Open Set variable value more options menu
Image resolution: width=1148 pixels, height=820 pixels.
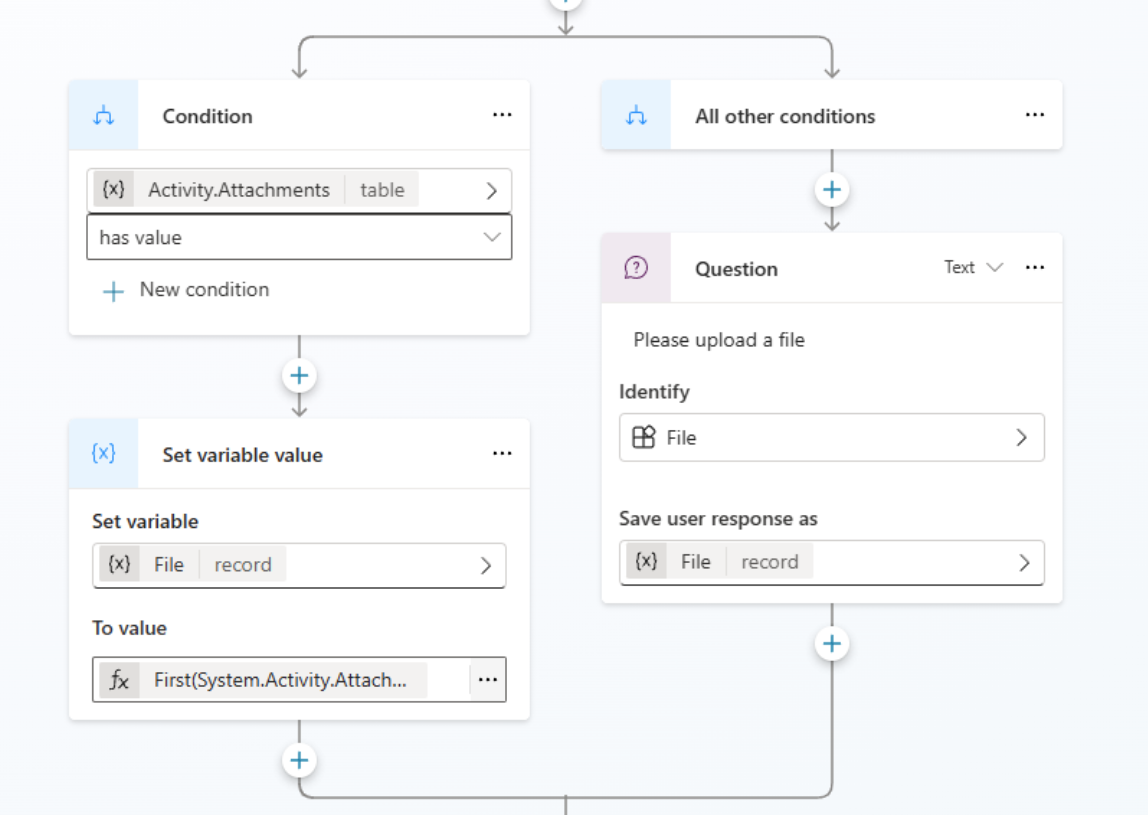[502, 454]
